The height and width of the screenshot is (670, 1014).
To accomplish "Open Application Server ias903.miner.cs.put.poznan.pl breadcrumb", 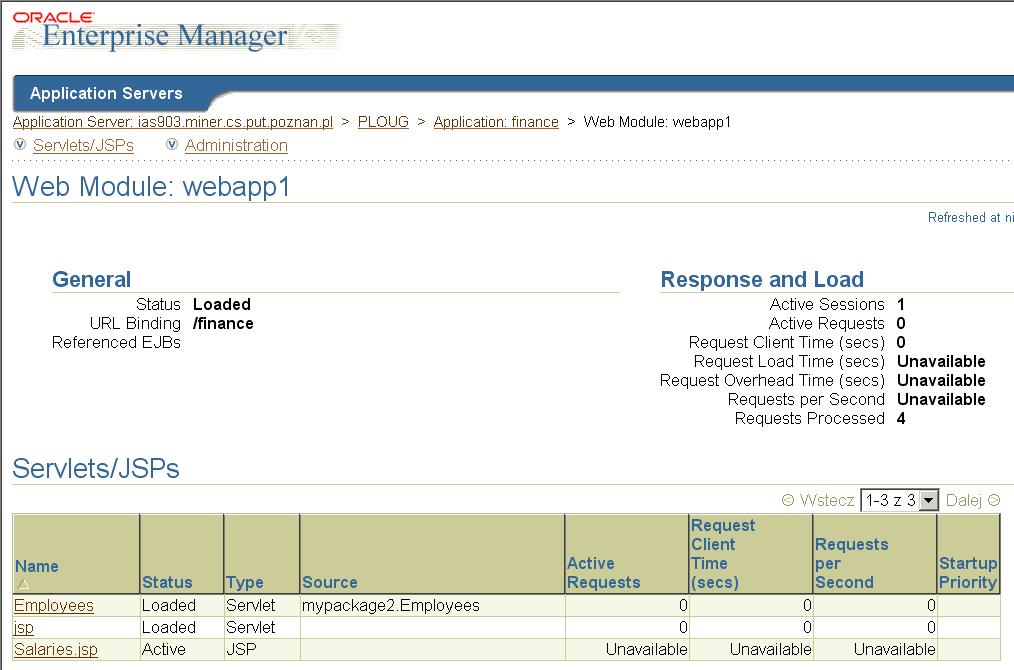I will (173, 122).
